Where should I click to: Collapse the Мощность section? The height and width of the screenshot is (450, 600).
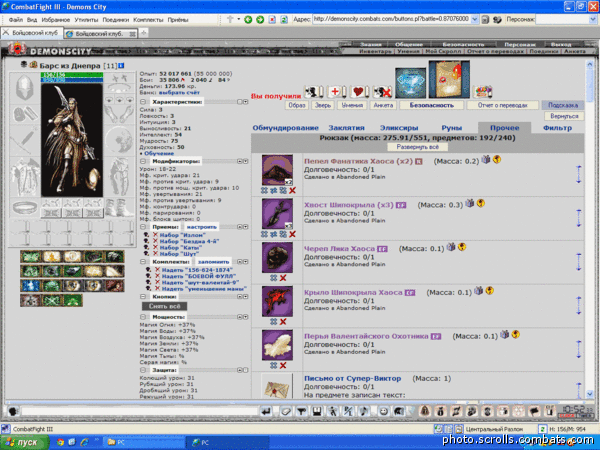click(143, 317)
